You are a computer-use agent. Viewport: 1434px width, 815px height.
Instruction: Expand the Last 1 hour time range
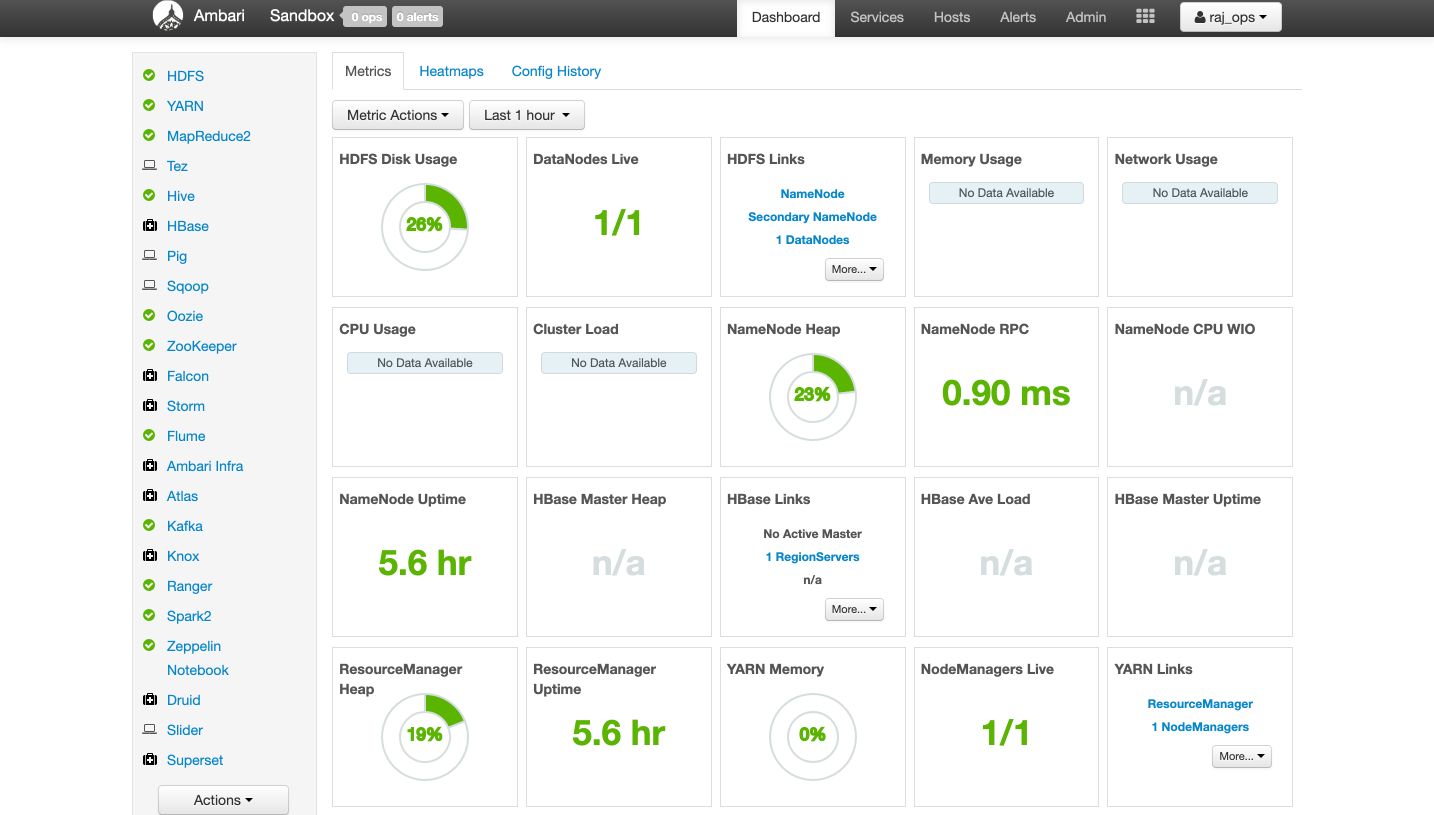pyautogui.click(x=527, y=115)
